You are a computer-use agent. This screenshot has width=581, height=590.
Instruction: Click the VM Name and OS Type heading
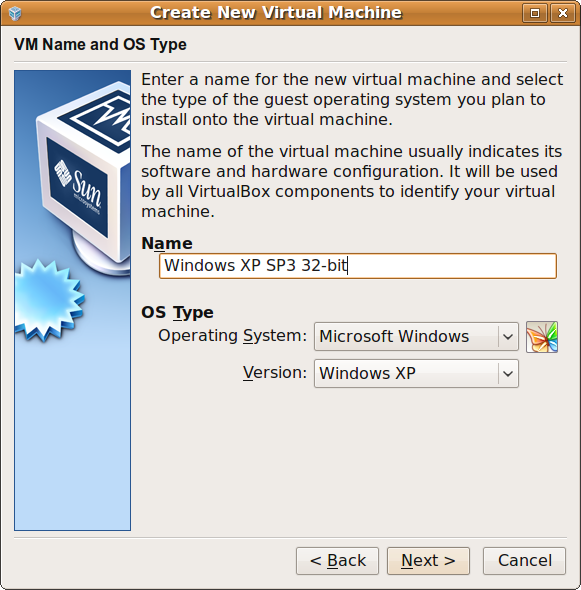click(100, 44)
